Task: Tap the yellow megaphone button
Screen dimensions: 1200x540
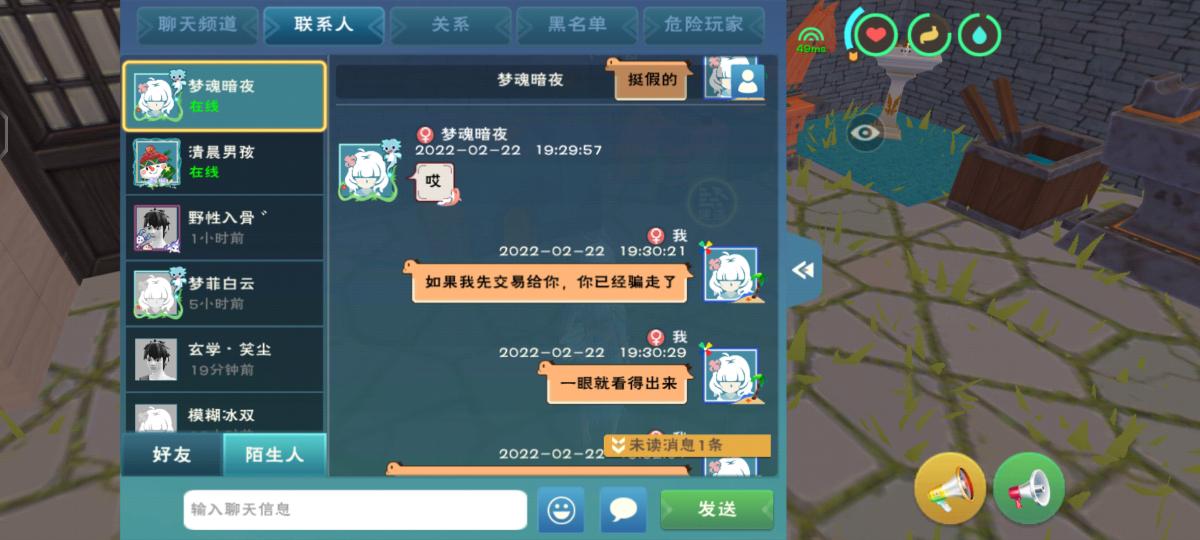Action: (x=950, y=489)
